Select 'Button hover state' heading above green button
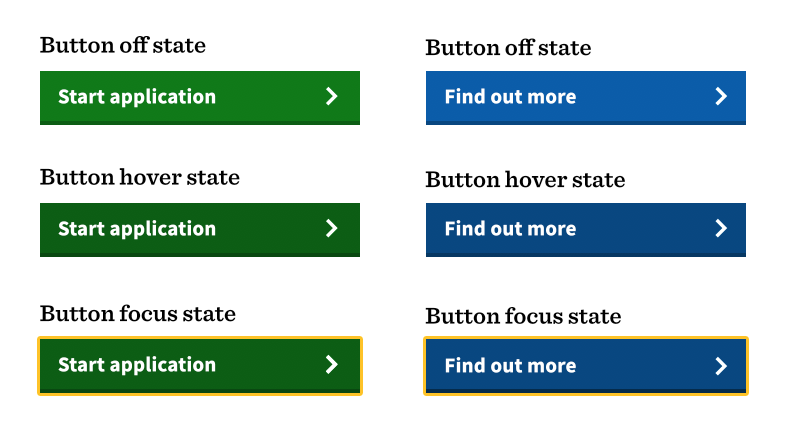The image size is (789, 434). click(x=139, y=178)
